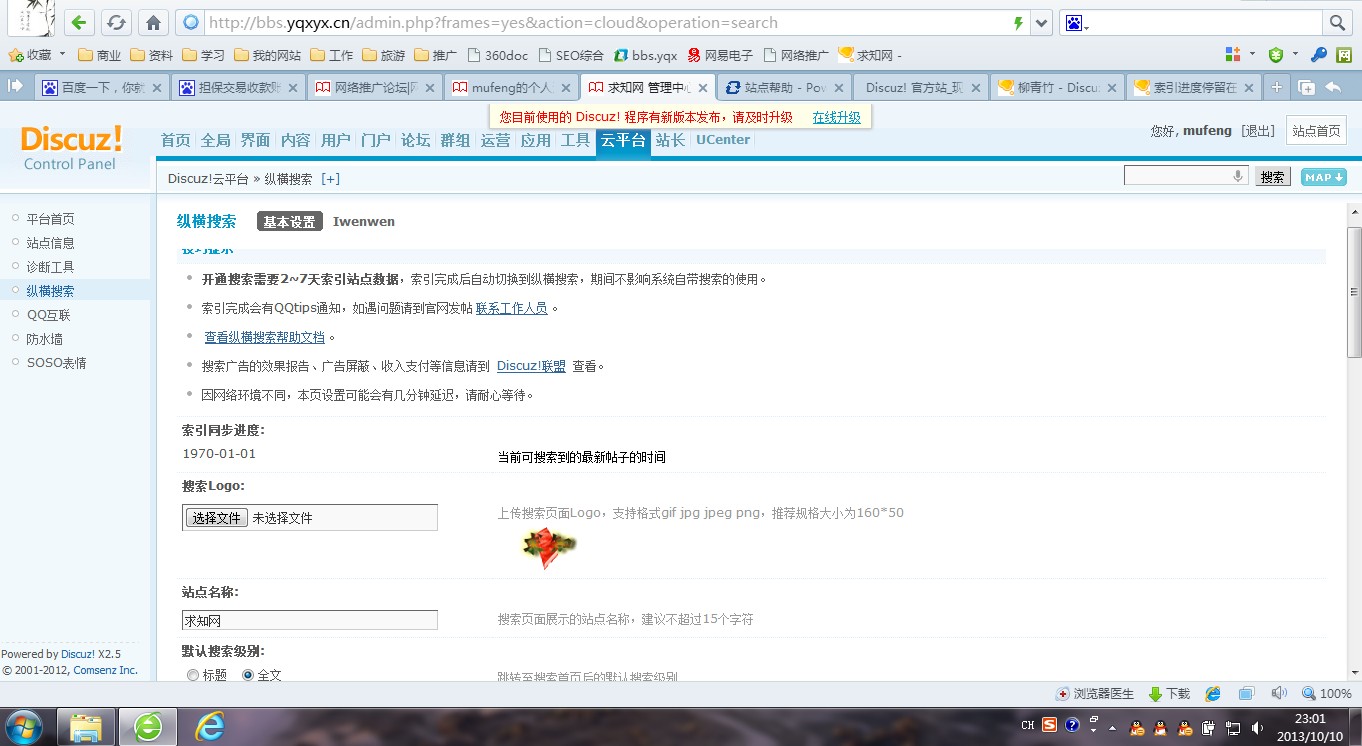Screen dimensions: 1362x746
Task: Click the 站点首页 button
Action: (x=1316, y=131)
